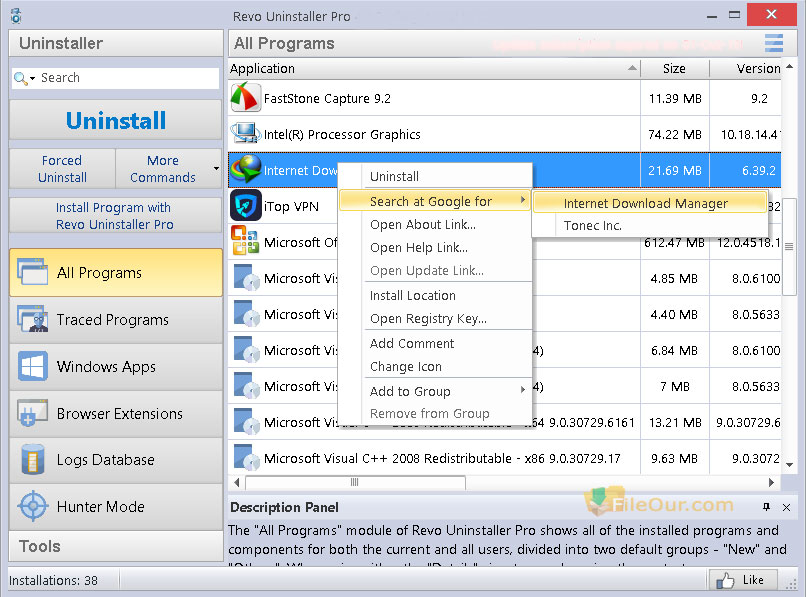Open the search options dropdown arrow
This screenshot has width=806, height=597.
click(x=32, y=79)
